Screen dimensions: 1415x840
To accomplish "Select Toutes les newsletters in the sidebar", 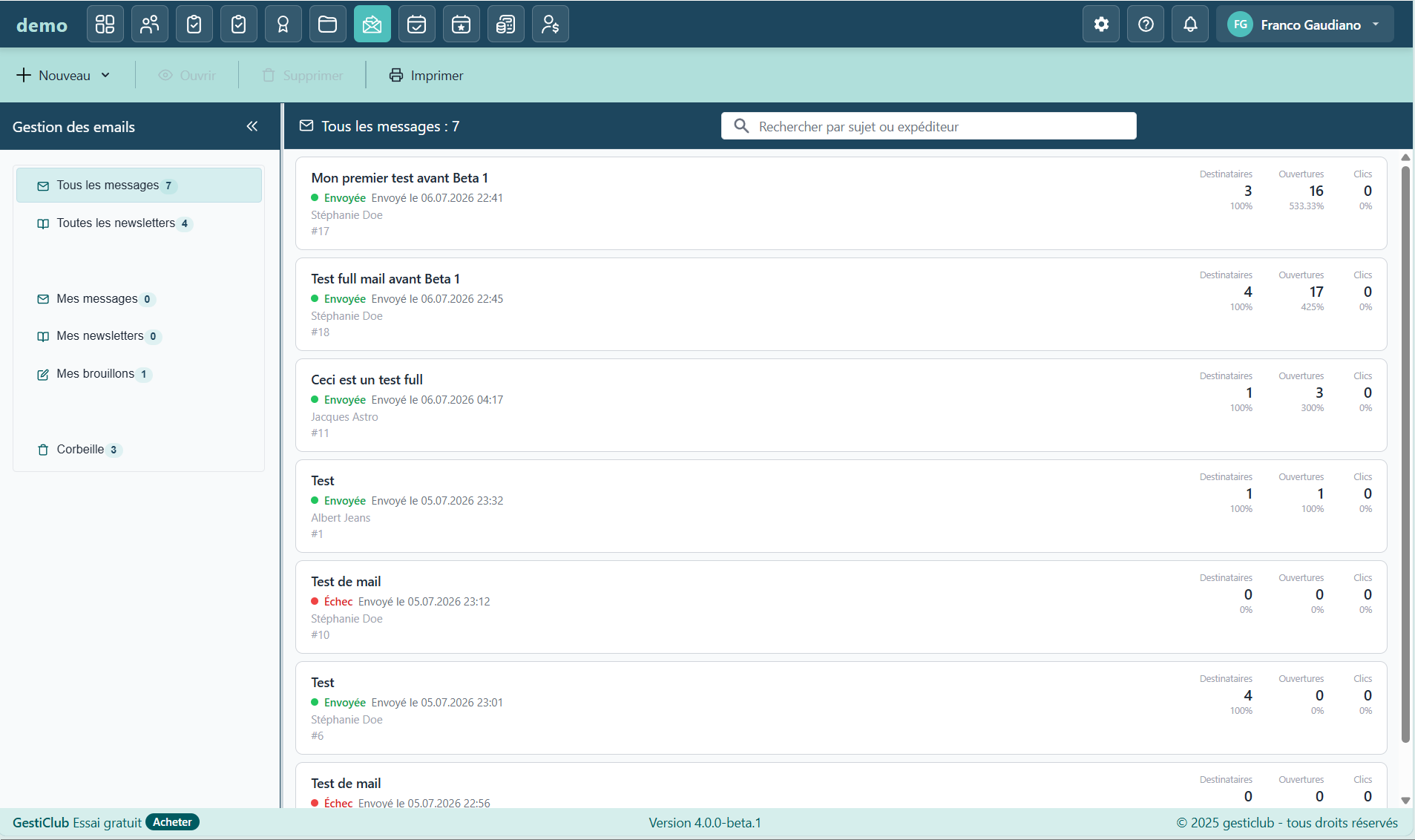I will point(139,223).
